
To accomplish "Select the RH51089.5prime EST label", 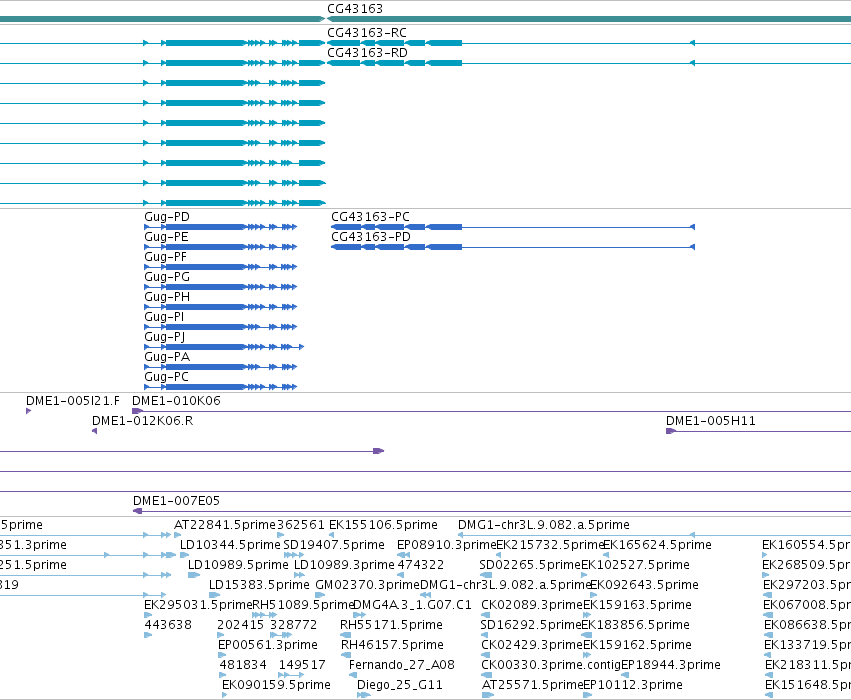I will tap(303, 604).
